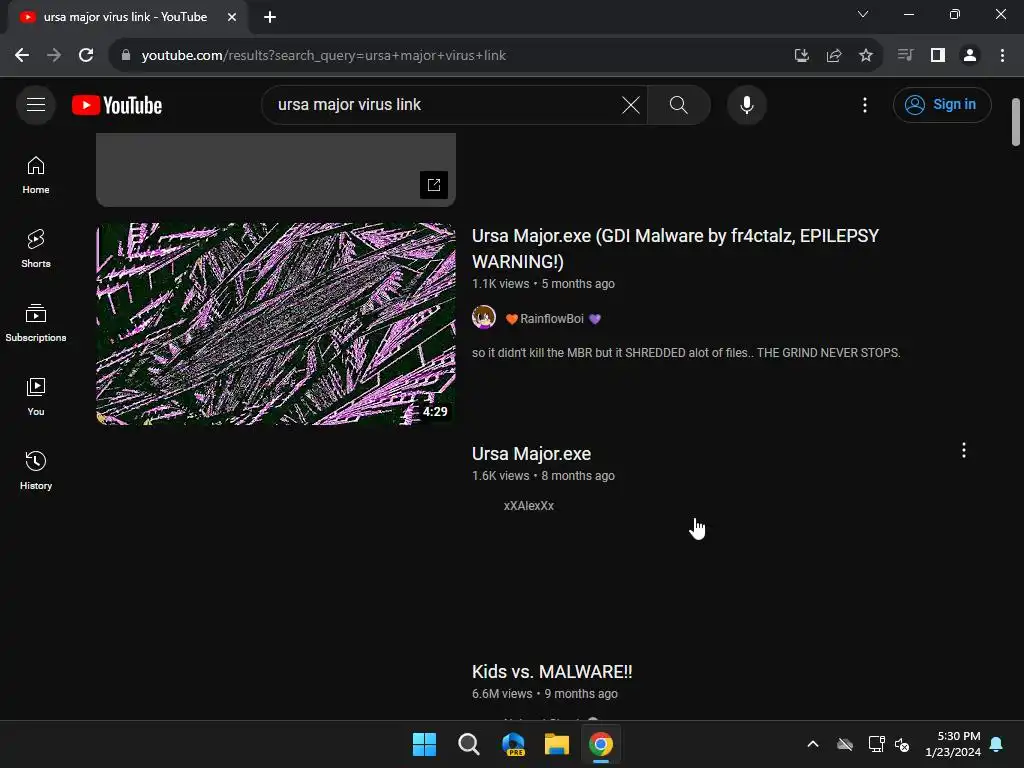Image resolution: width=1024 pixels, height=768 pixels.
Task: Open the Windows Start menu
Action: (424, 744)
